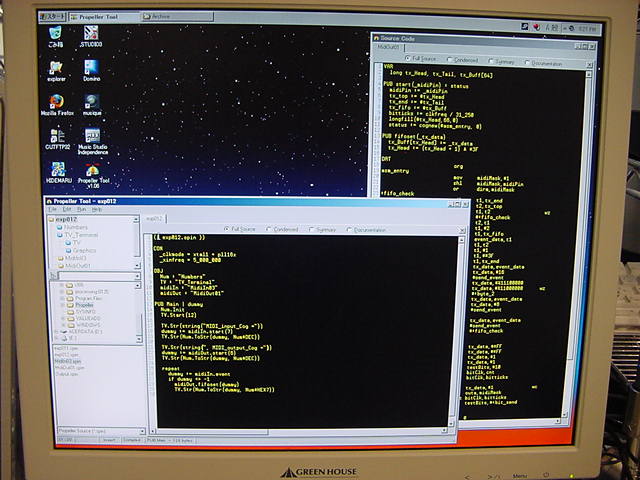This screenshot has width=640, height=480.
Task: Select the Propeller Tool v1.05 desktop icon
Action: [93, 176]
